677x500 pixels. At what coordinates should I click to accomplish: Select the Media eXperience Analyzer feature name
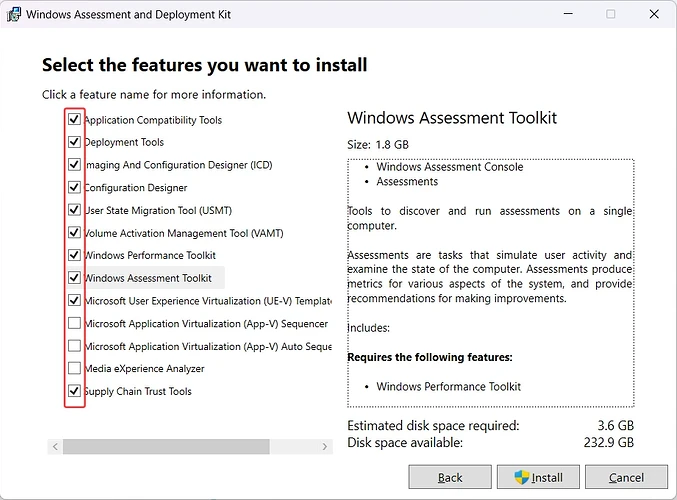click(x=144, y=369)
